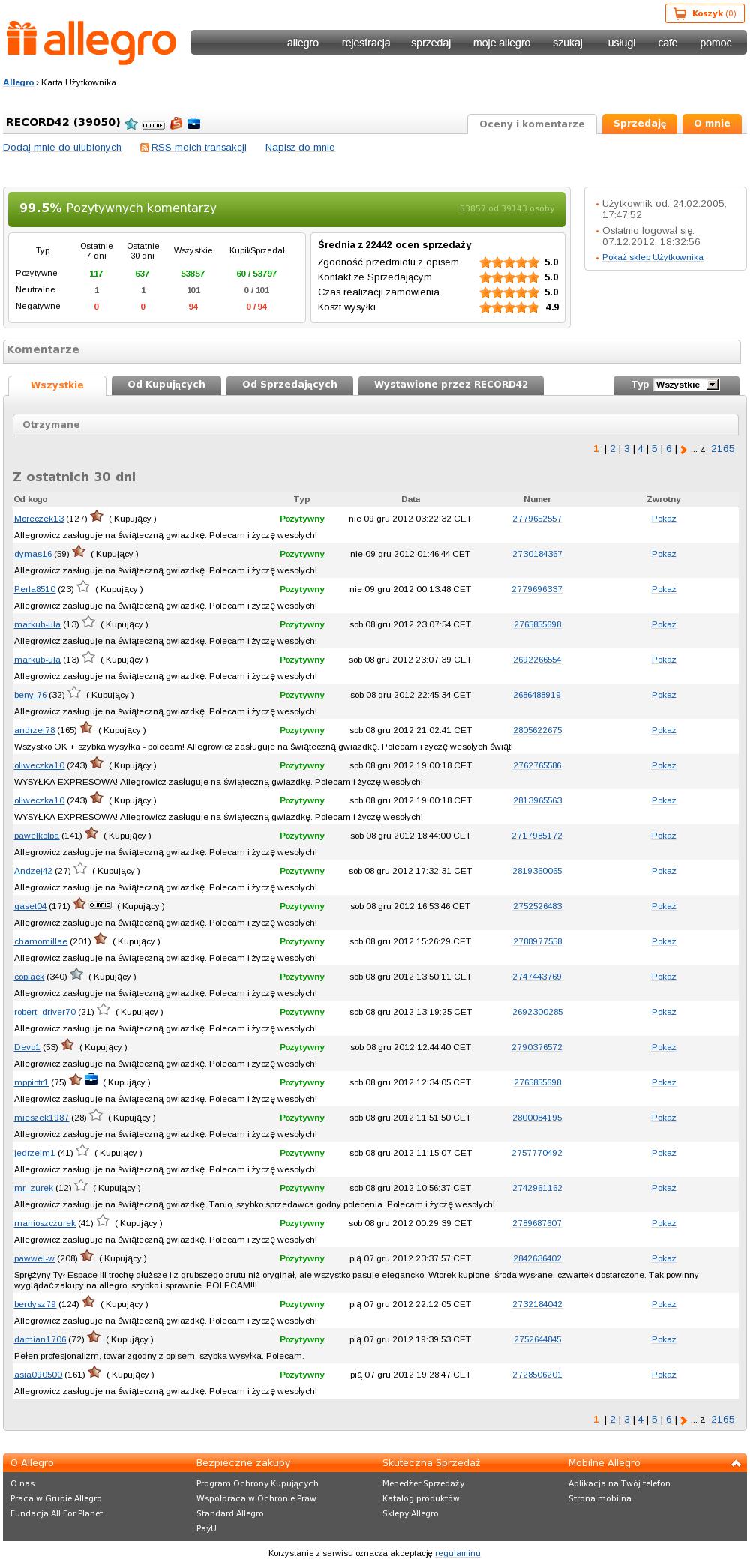
Task: Open transaction number 2842636402
Action: coord(537,1258)
